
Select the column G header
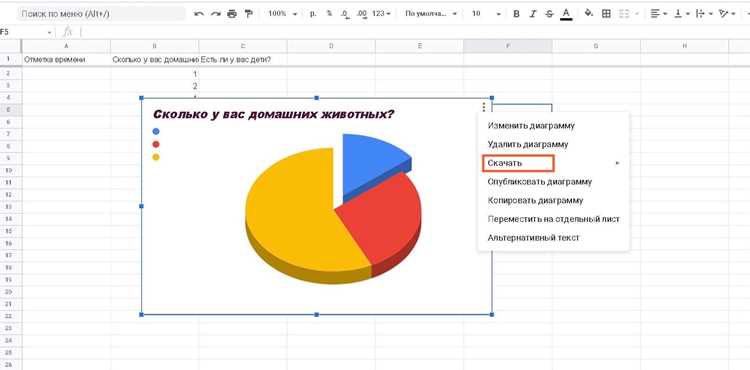[596, 46]
